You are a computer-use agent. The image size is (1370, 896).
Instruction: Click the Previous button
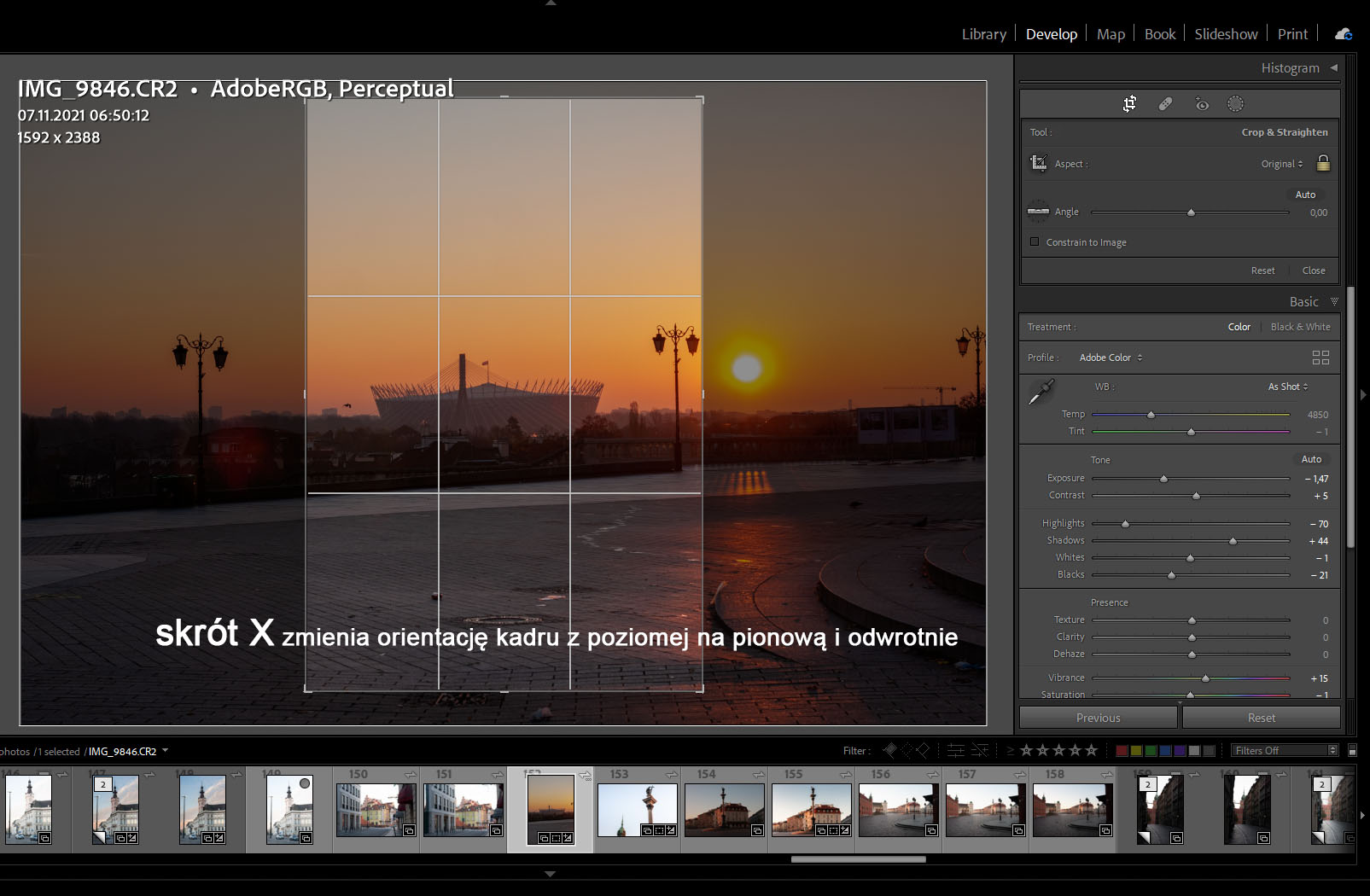[1098, 718]
